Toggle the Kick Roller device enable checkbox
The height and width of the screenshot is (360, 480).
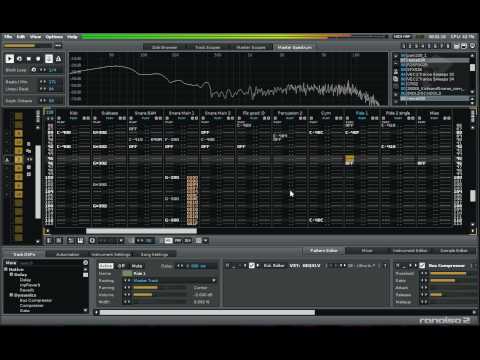tap(252, 266)
